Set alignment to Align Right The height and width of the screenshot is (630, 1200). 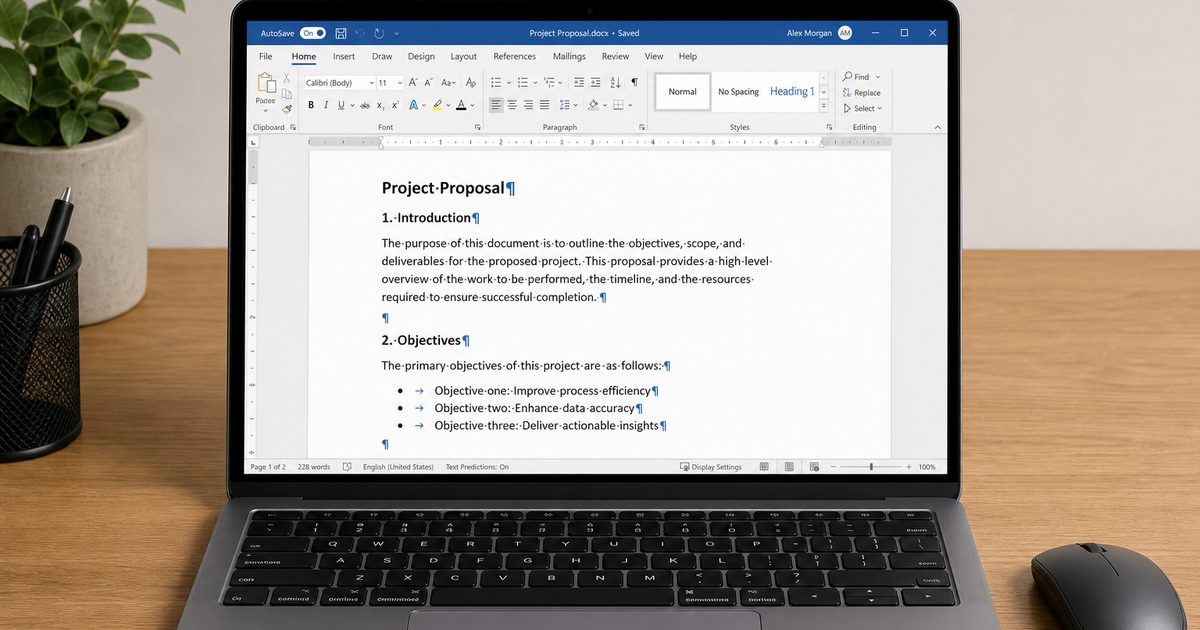(x=528, y=105)
